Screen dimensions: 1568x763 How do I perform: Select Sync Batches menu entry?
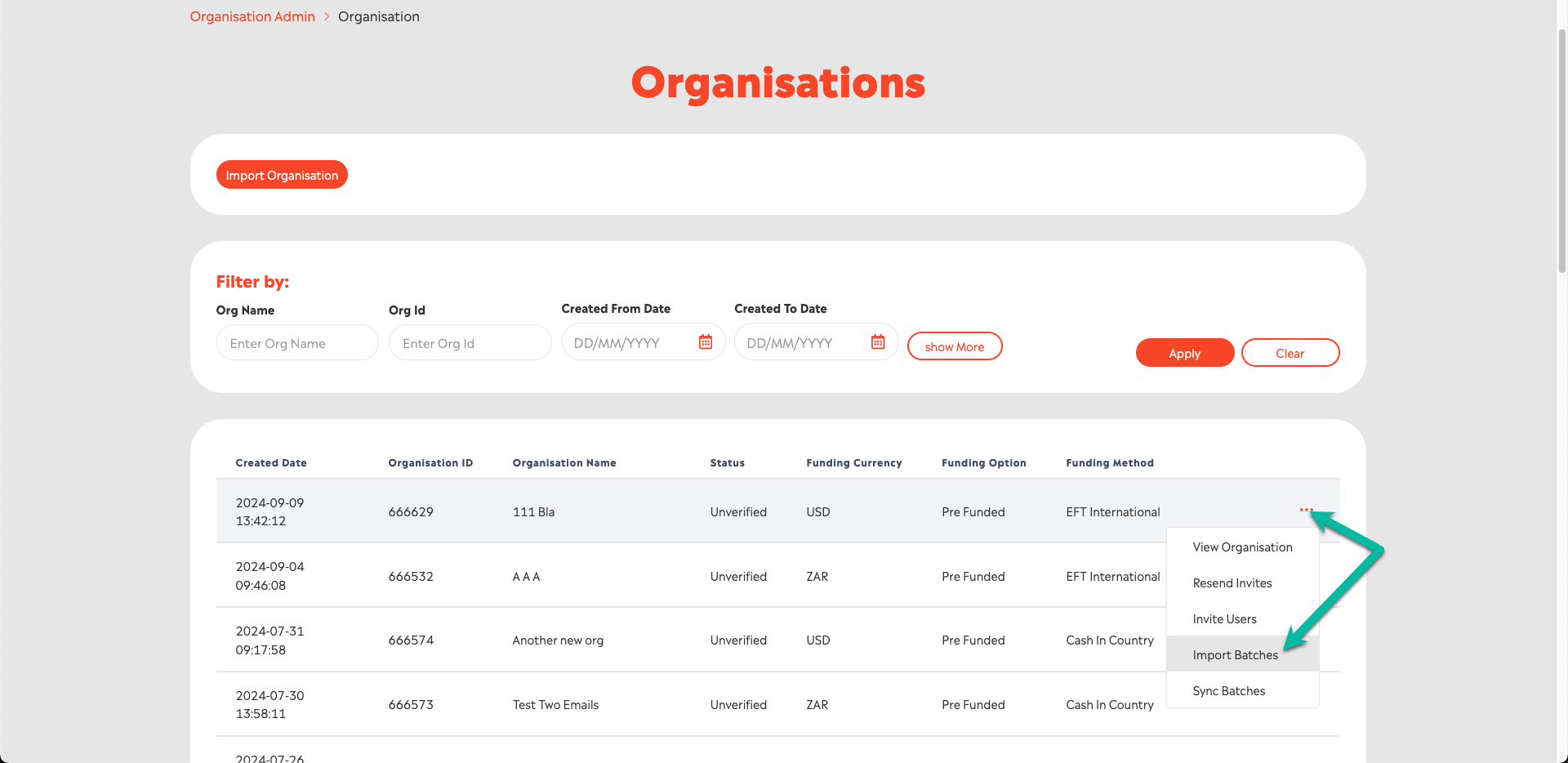coord(1228,691)
